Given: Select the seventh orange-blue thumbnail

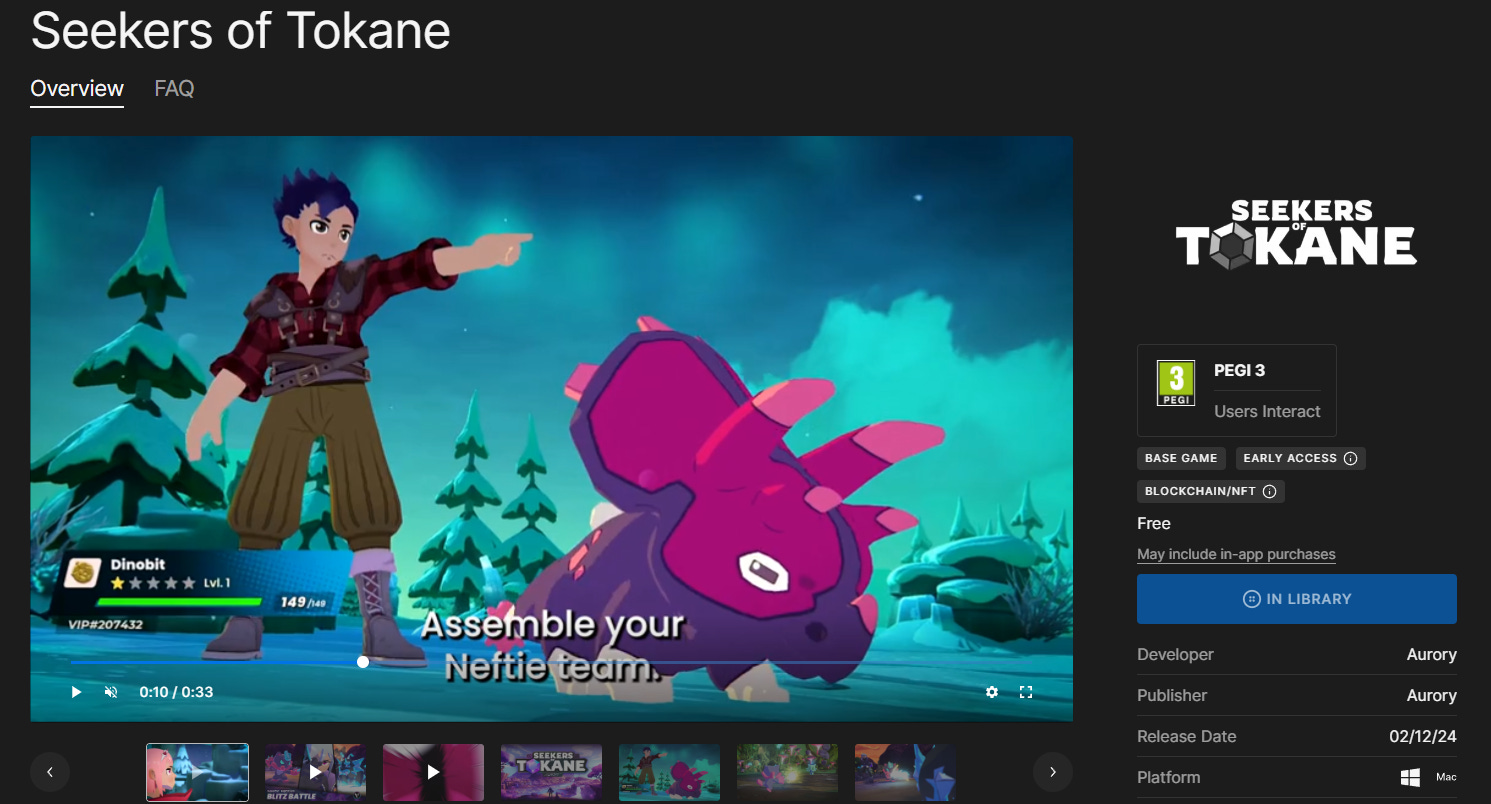Looking at the screenshot, I should pyautogui.click(x=905, y=772).
